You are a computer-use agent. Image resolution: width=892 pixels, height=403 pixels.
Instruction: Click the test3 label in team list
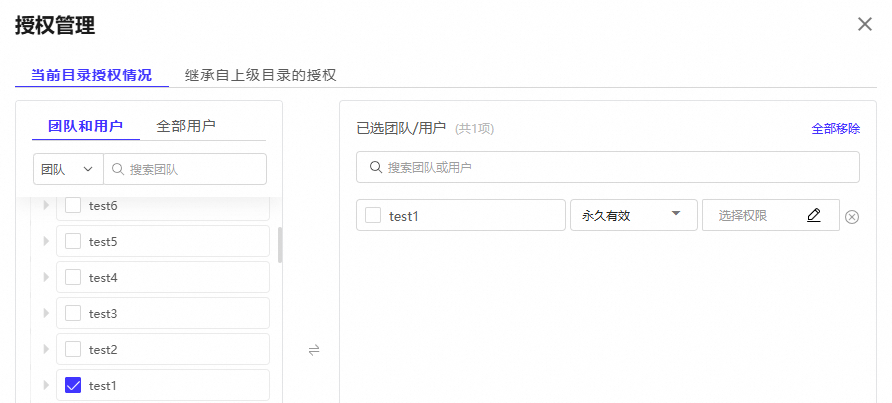point(103,314)
